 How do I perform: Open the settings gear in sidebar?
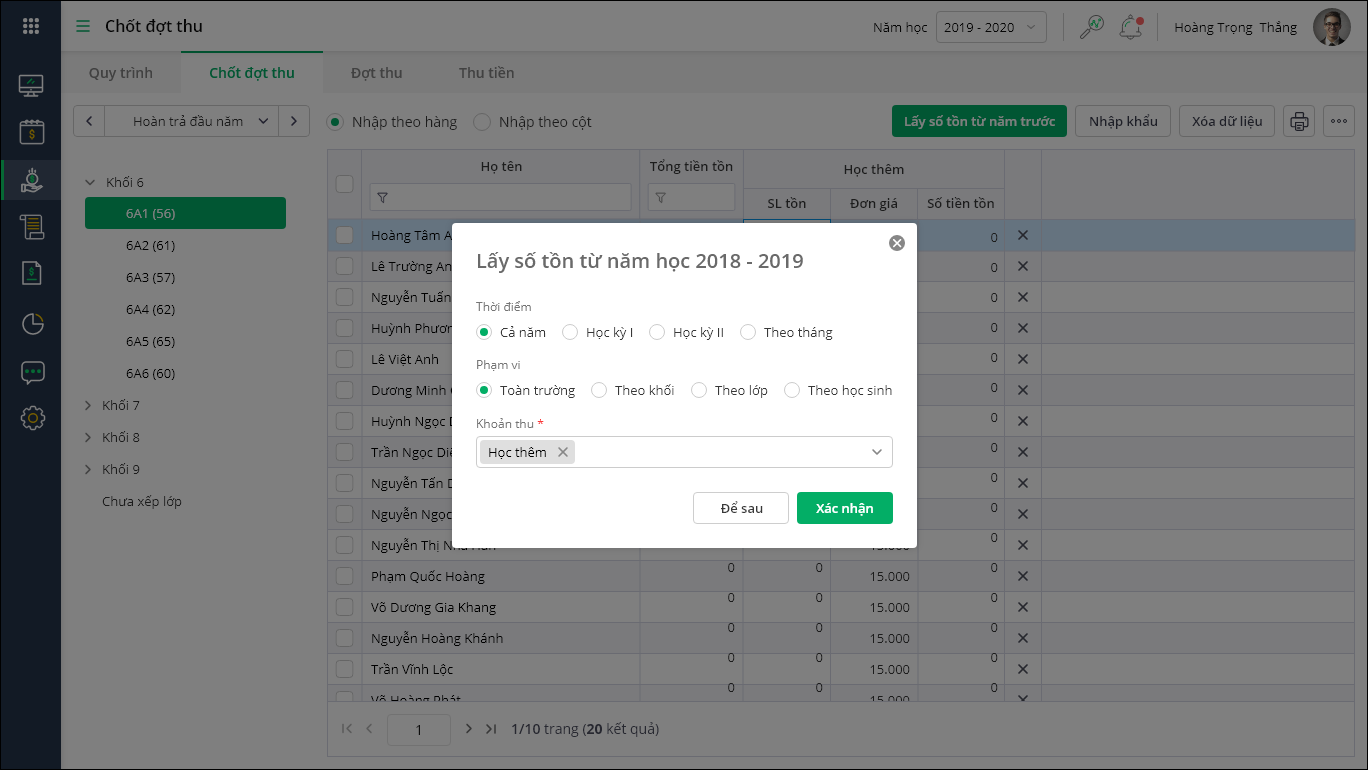32,418
